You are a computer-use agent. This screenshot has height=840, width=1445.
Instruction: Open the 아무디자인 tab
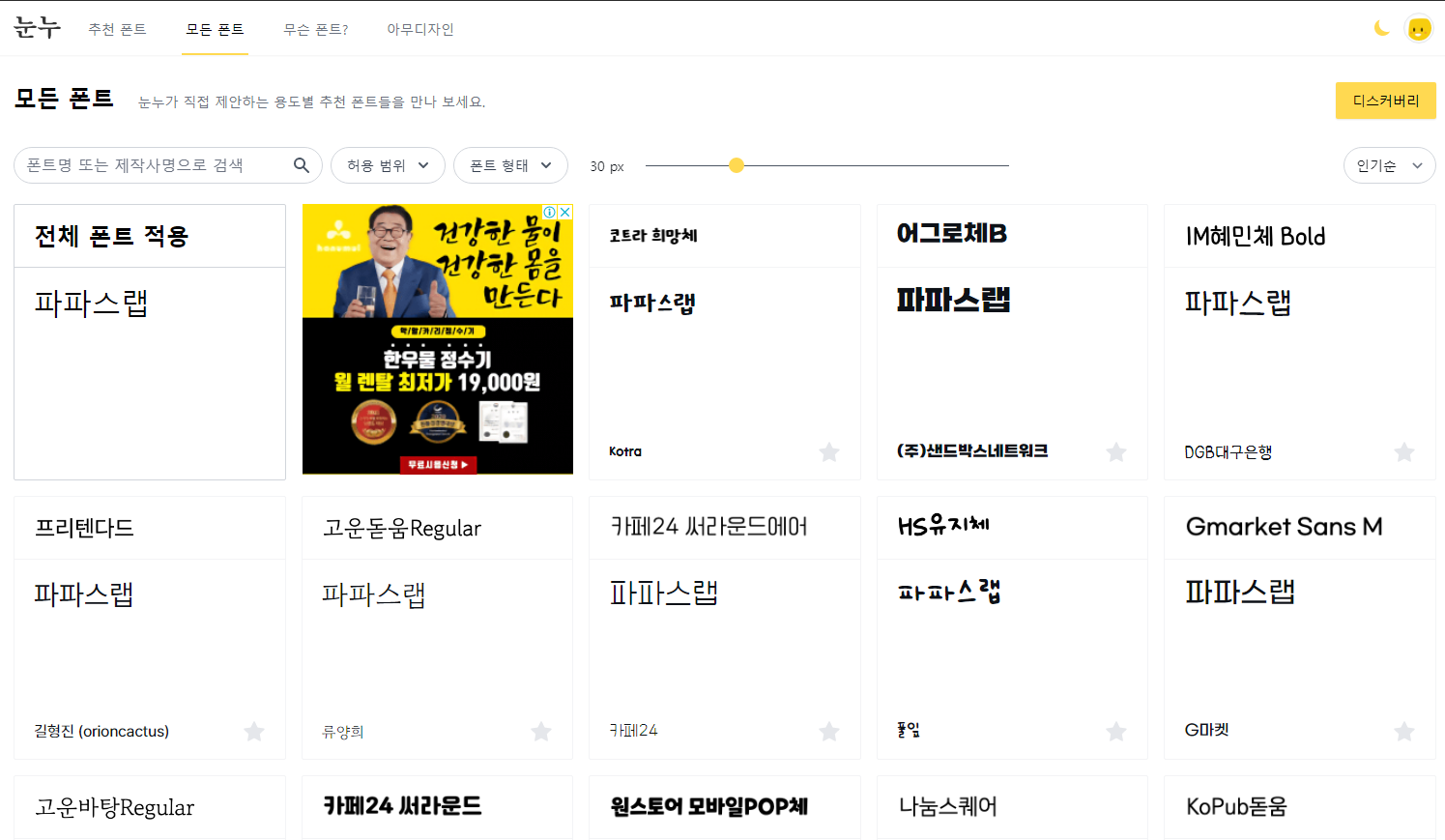pyautogui.click(x=420, y=29)
